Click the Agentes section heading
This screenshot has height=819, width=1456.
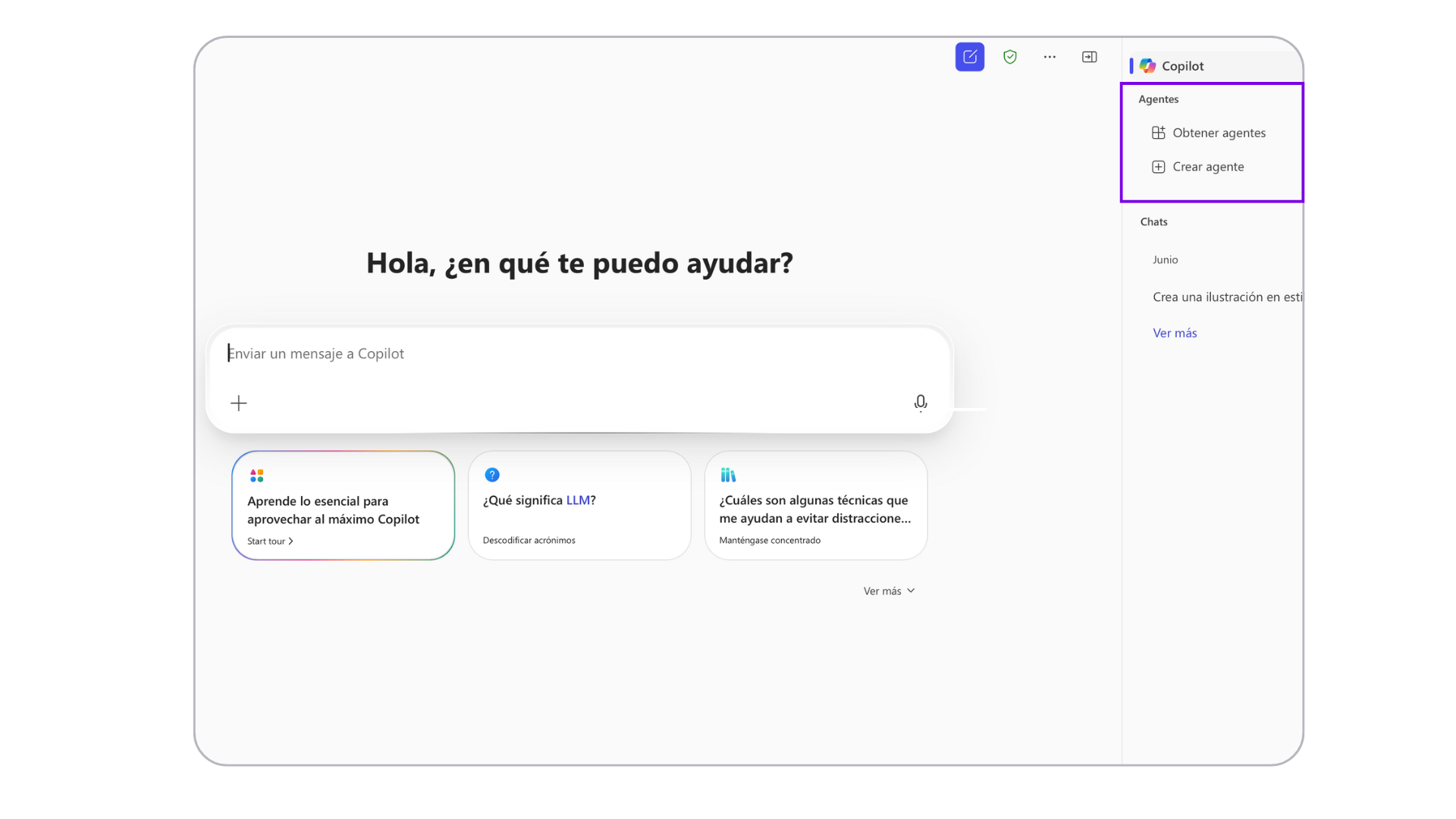(x=1158, y=99)
